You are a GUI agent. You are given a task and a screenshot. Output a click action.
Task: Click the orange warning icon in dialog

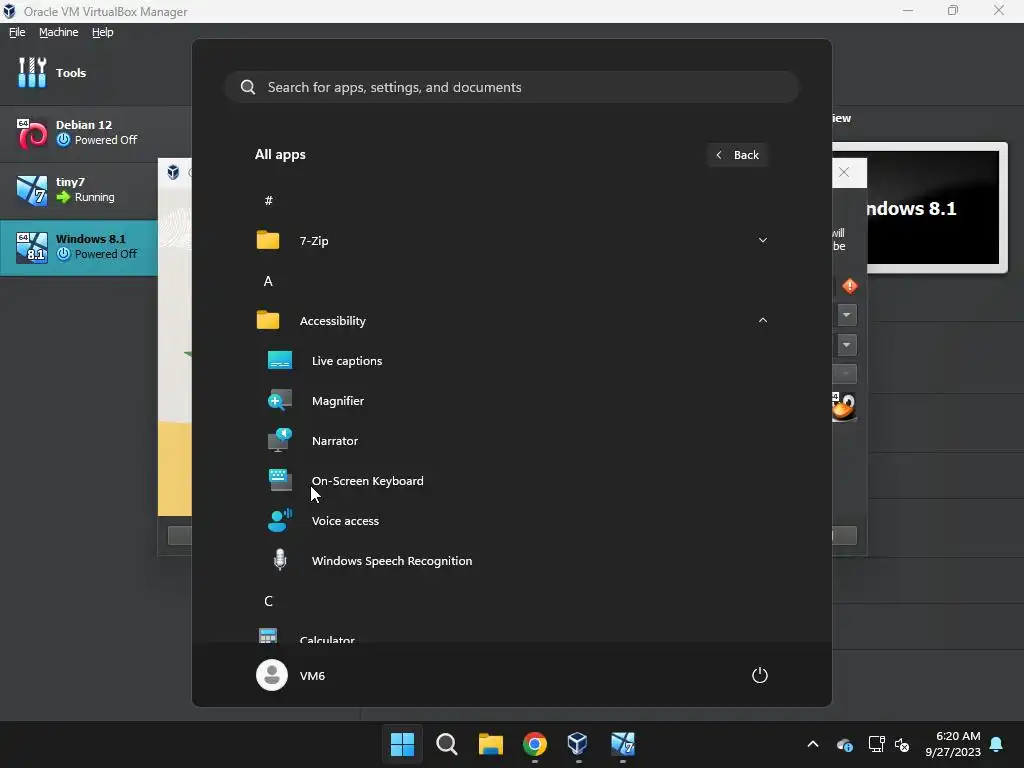tap(850, 285)
